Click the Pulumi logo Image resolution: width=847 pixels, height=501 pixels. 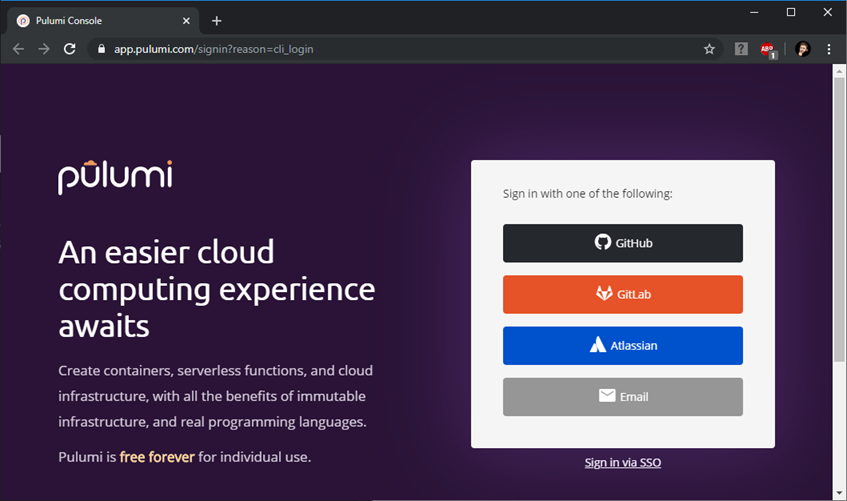115,177
